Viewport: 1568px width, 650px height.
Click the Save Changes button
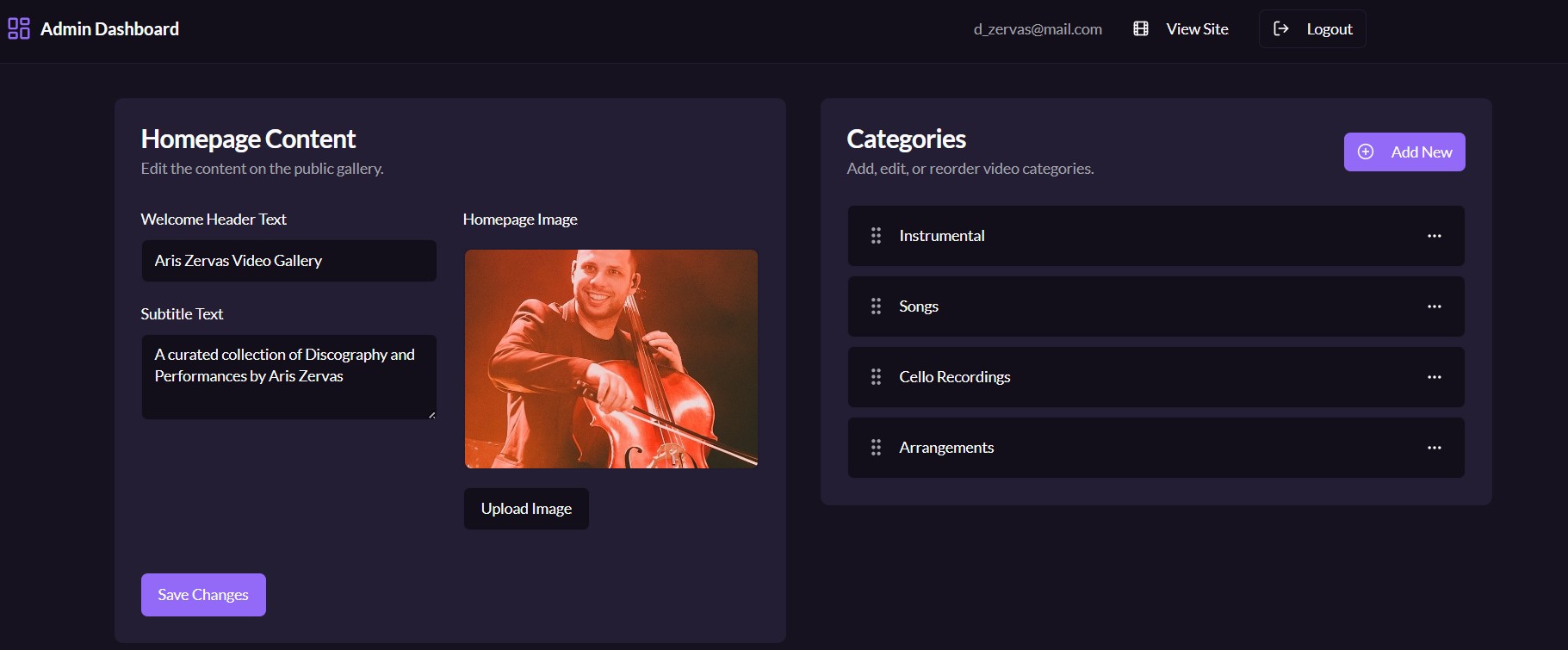pyautogui.click(x=203, y=595)
